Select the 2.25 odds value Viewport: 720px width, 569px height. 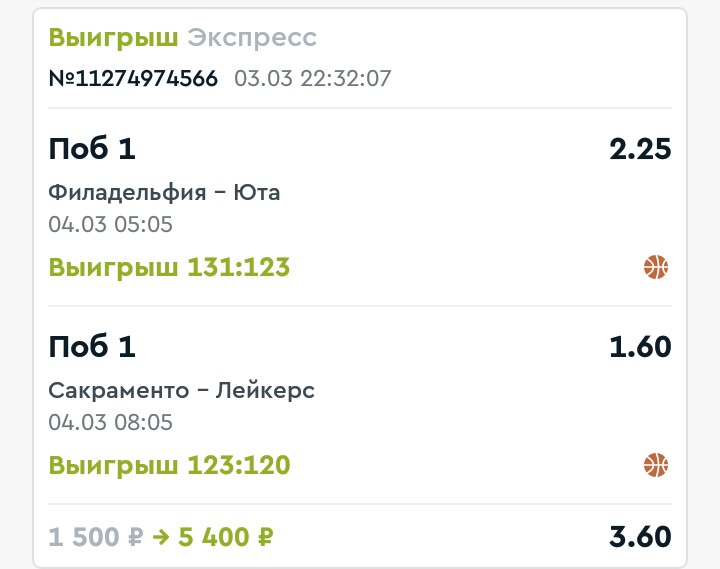[640, 149]
